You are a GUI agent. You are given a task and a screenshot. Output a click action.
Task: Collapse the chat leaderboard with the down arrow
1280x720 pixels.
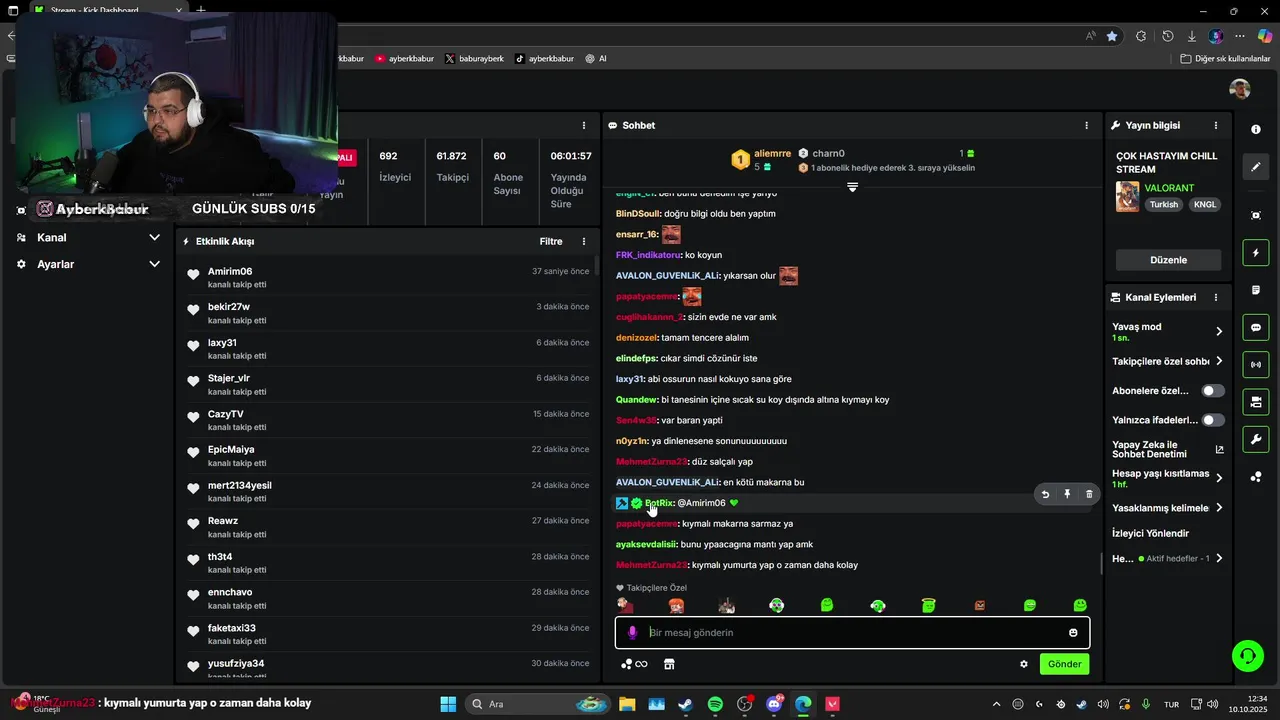[x=852, y=187]
